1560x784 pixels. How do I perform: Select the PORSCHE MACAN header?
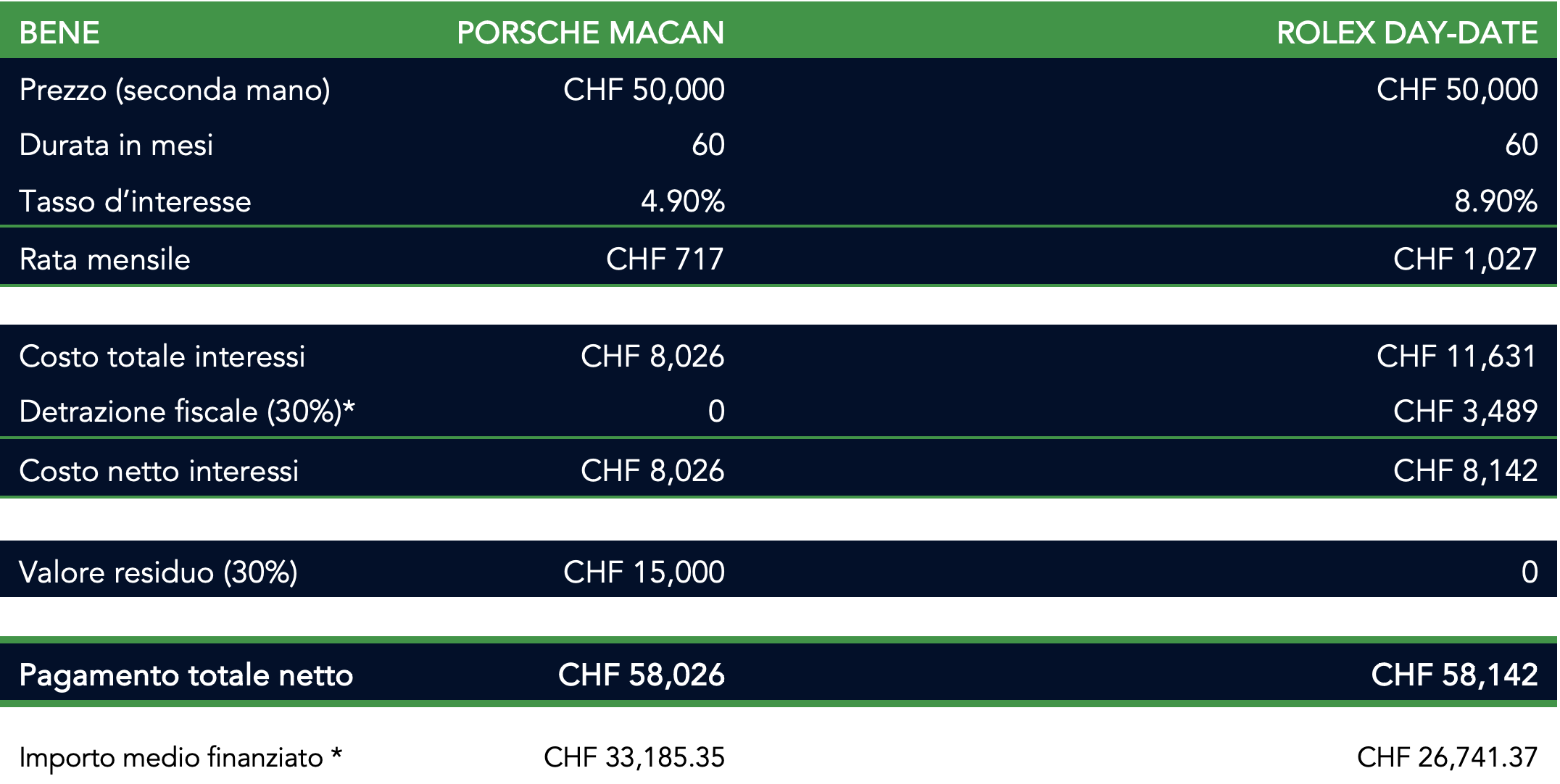[x=591, y=33]
